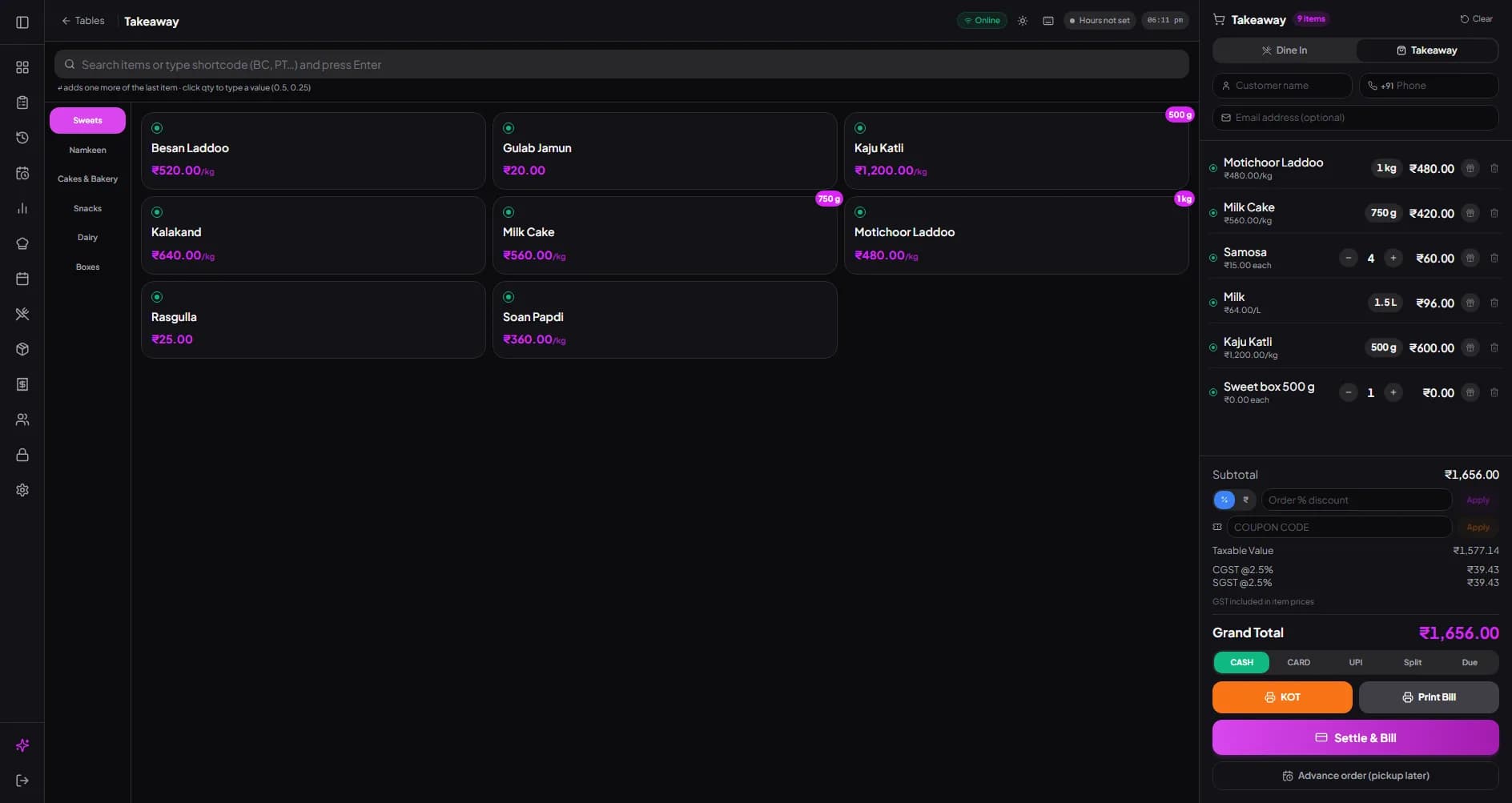Screen dimensions: 1512x803
Task: Click the keyboard shortcuts icon in header
Action: (x=1048, y=21)
